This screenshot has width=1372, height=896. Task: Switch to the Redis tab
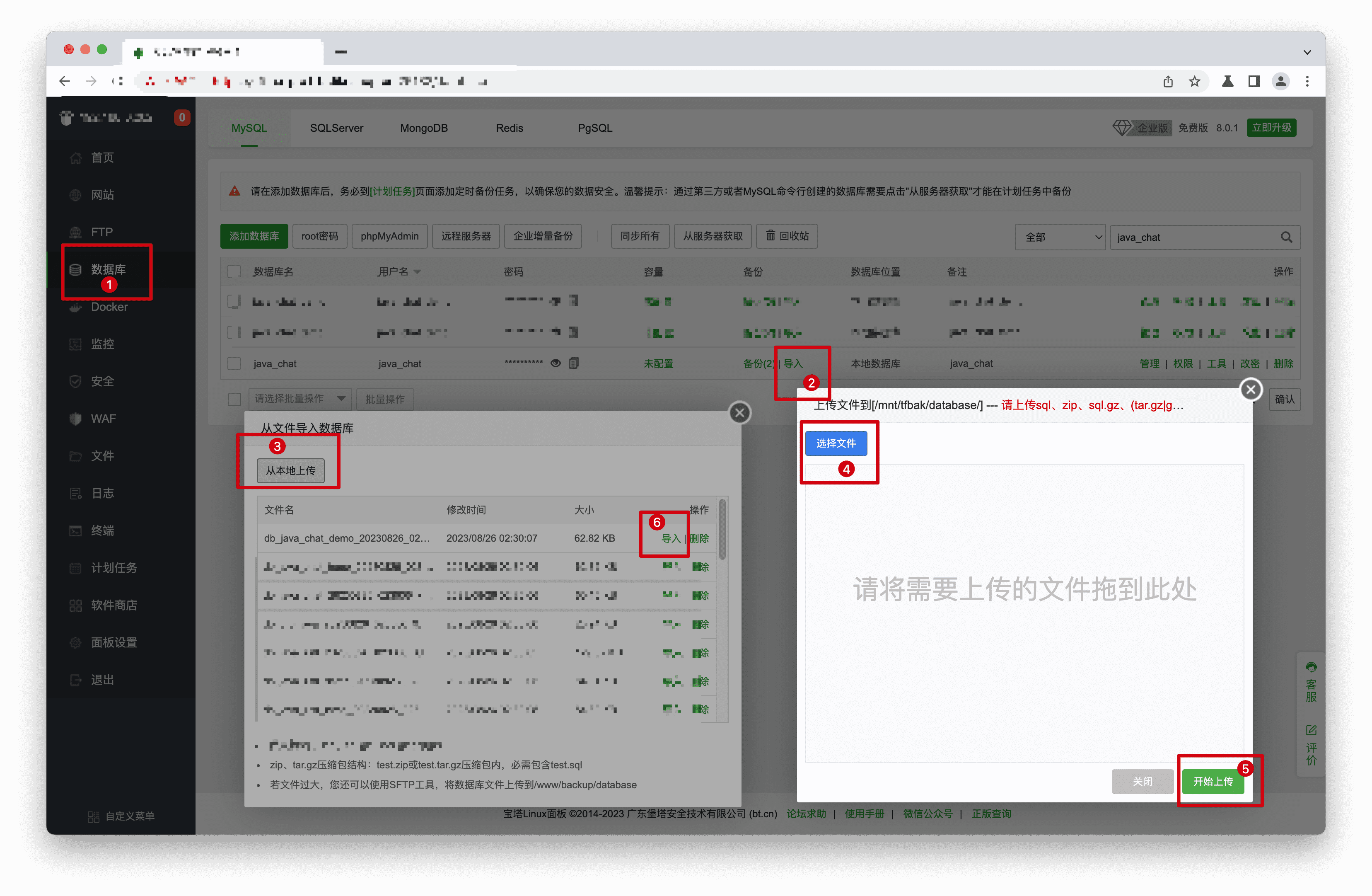pyautogui.click(x=509, y=128)
